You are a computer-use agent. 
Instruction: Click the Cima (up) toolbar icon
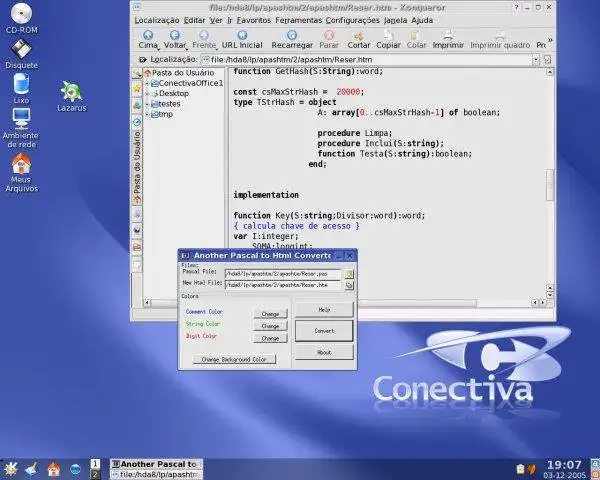(x=148, y=35)
